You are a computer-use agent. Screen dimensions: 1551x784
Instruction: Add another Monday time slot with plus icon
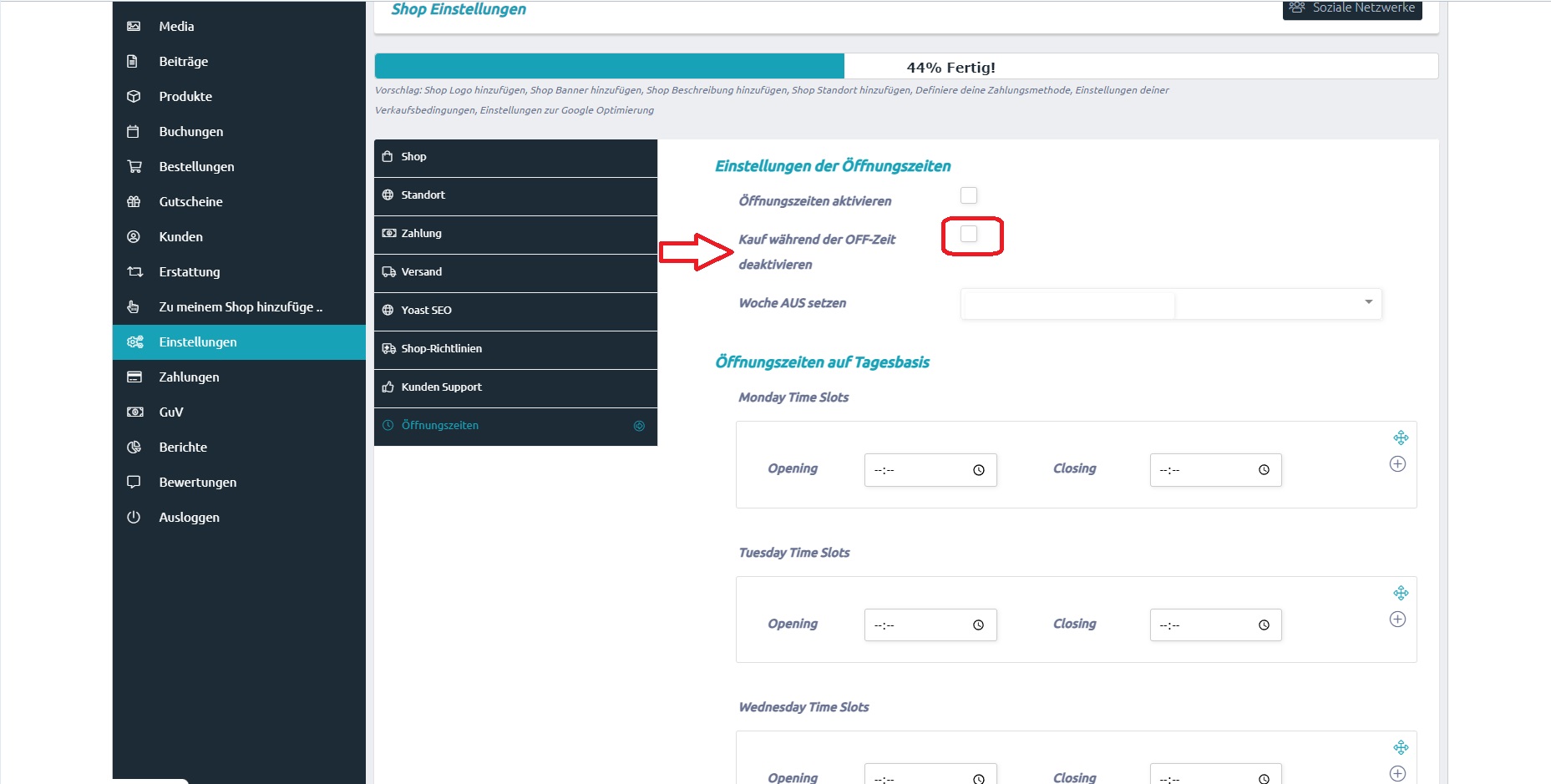pyautogui.click(x=1397, y=463)
